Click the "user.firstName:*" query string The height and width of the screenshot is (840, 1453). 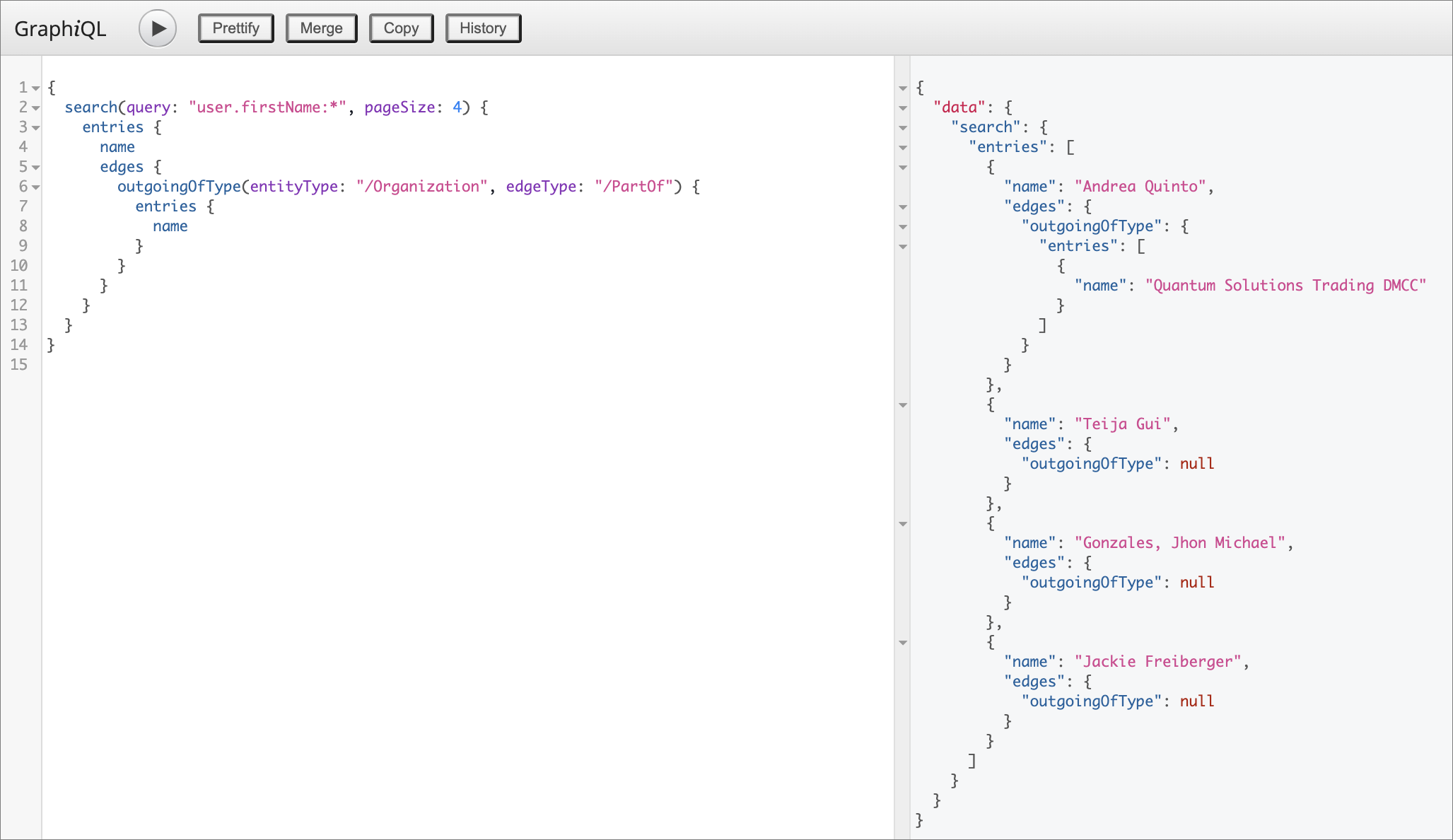coord(267,107)
